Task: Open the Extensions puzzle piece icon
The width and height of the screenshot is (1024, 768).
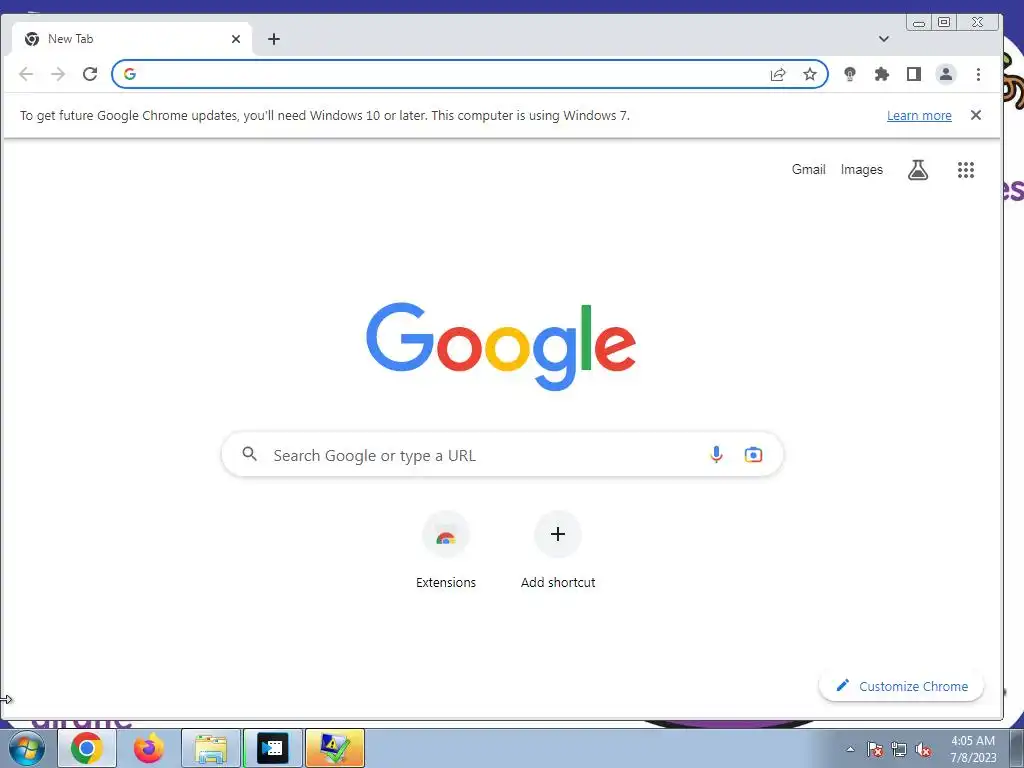Action: tap(882, 74)
